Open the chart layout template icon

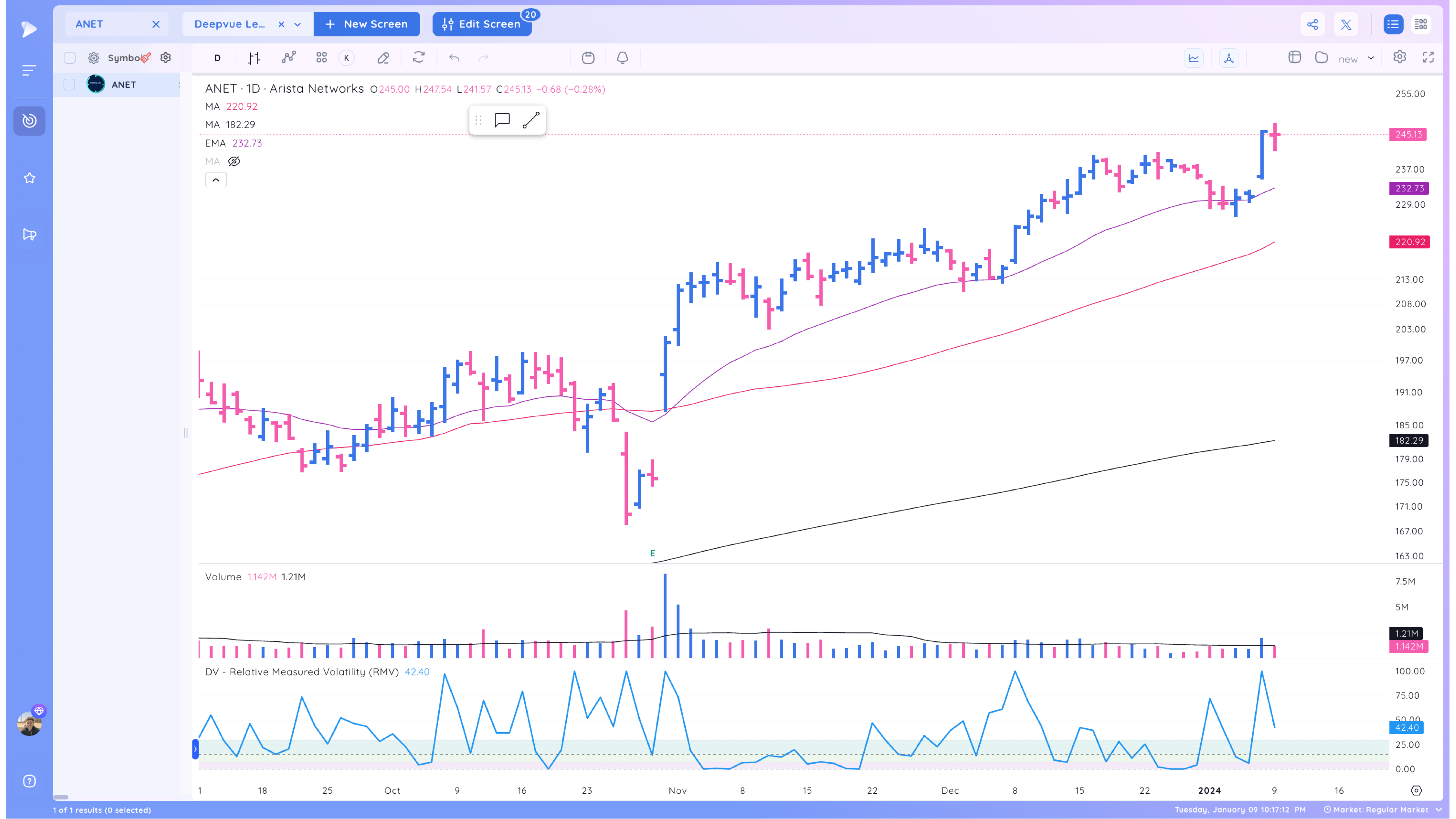click(x=1295, y=57)
